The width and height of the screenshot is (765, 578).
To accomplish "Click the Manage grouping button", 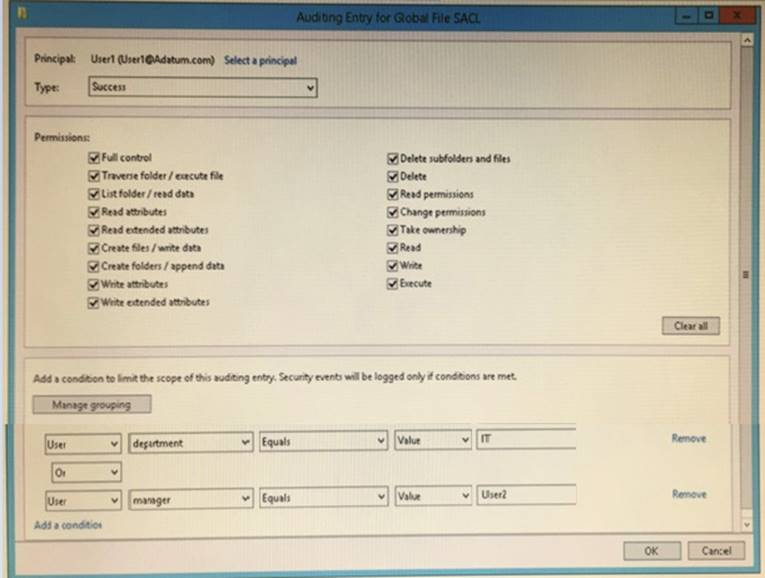I will pyautogui.click(x=91, y=405).
